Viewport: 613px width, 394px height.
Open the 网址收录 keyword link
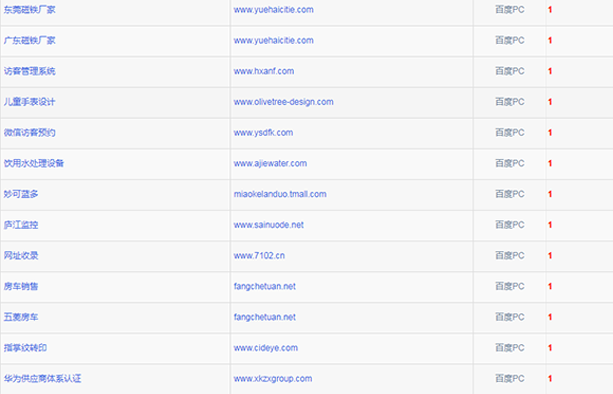pos(21,256)
